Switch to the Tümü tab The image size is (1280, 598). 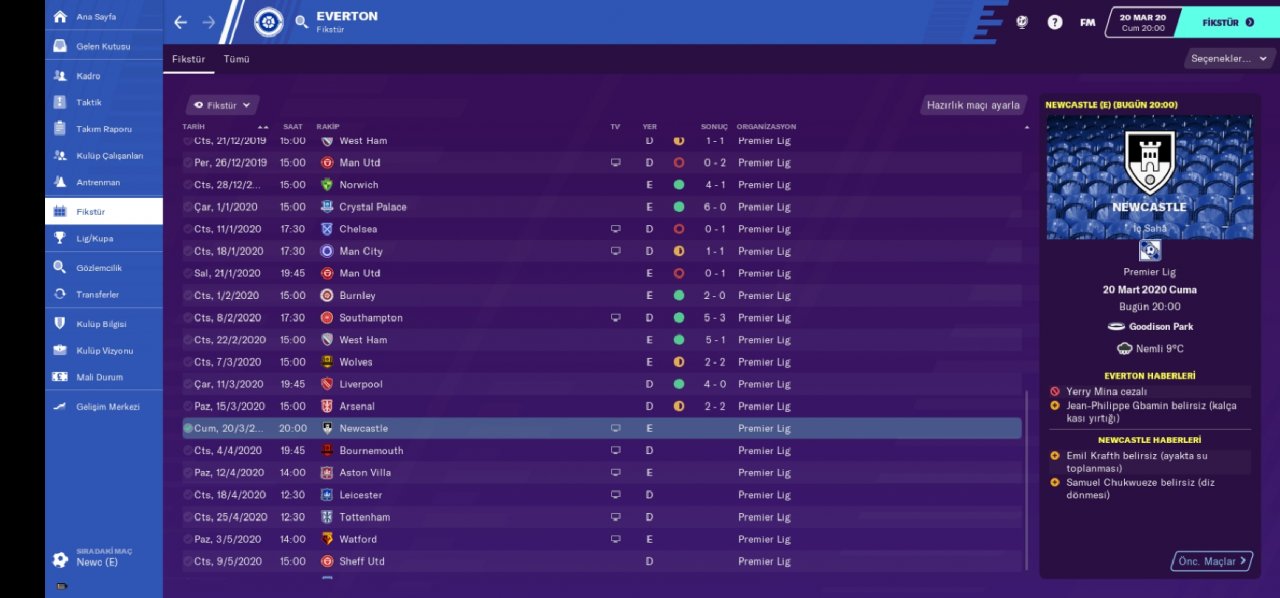[x=236, y=59]
